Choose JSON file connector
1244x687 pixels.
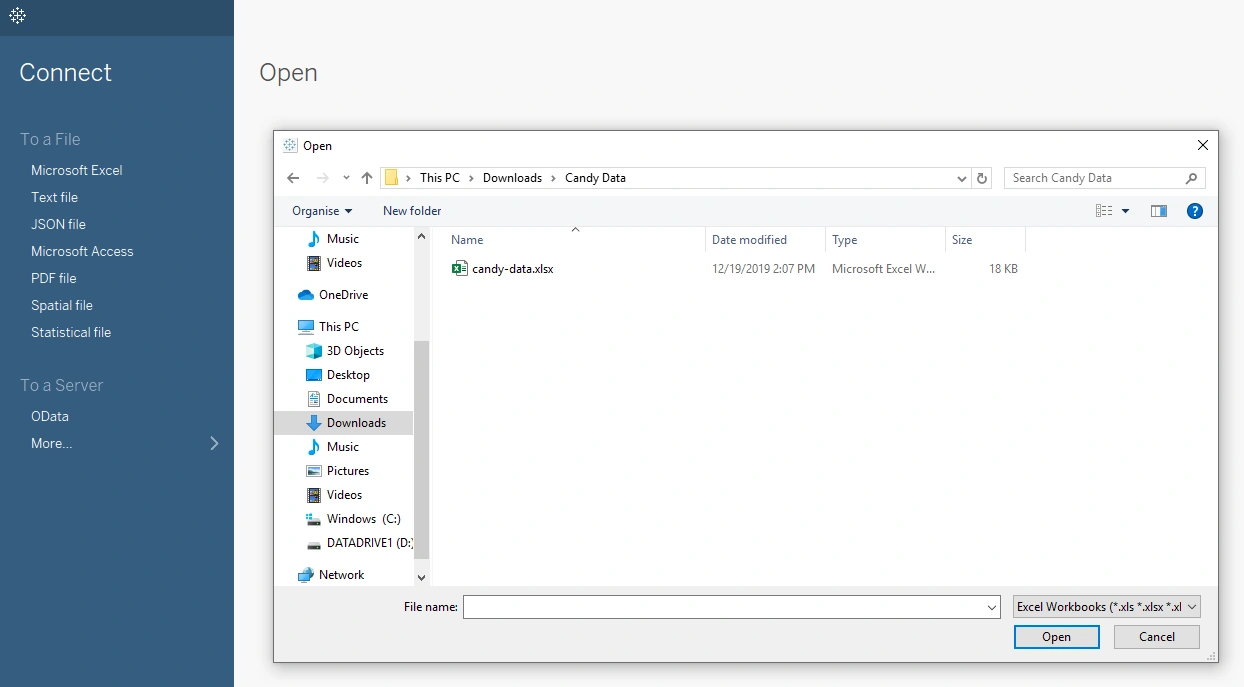(x=58, y=224)
